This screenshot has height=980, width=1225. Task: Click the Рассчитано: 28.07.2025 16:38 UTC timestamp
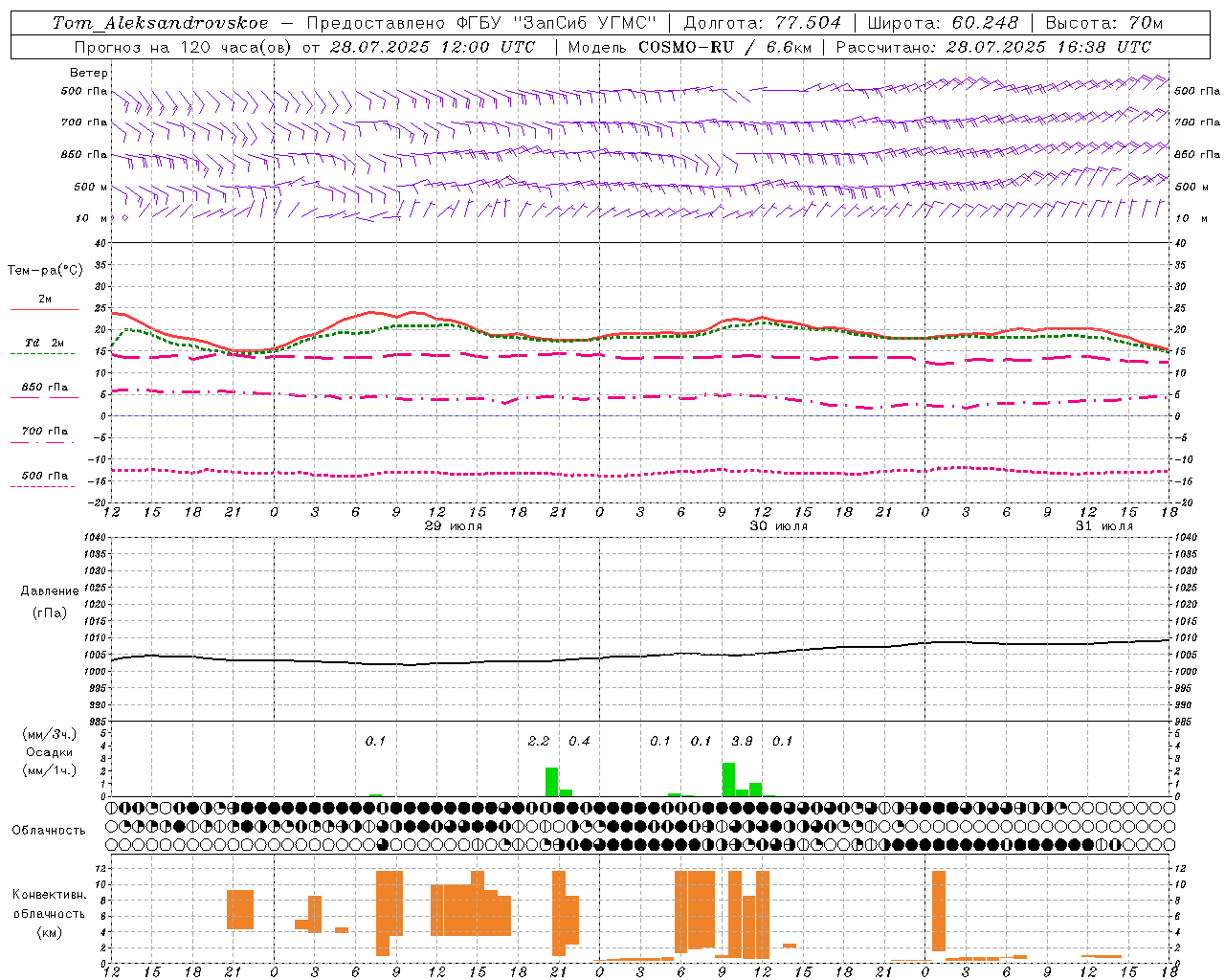993,47
